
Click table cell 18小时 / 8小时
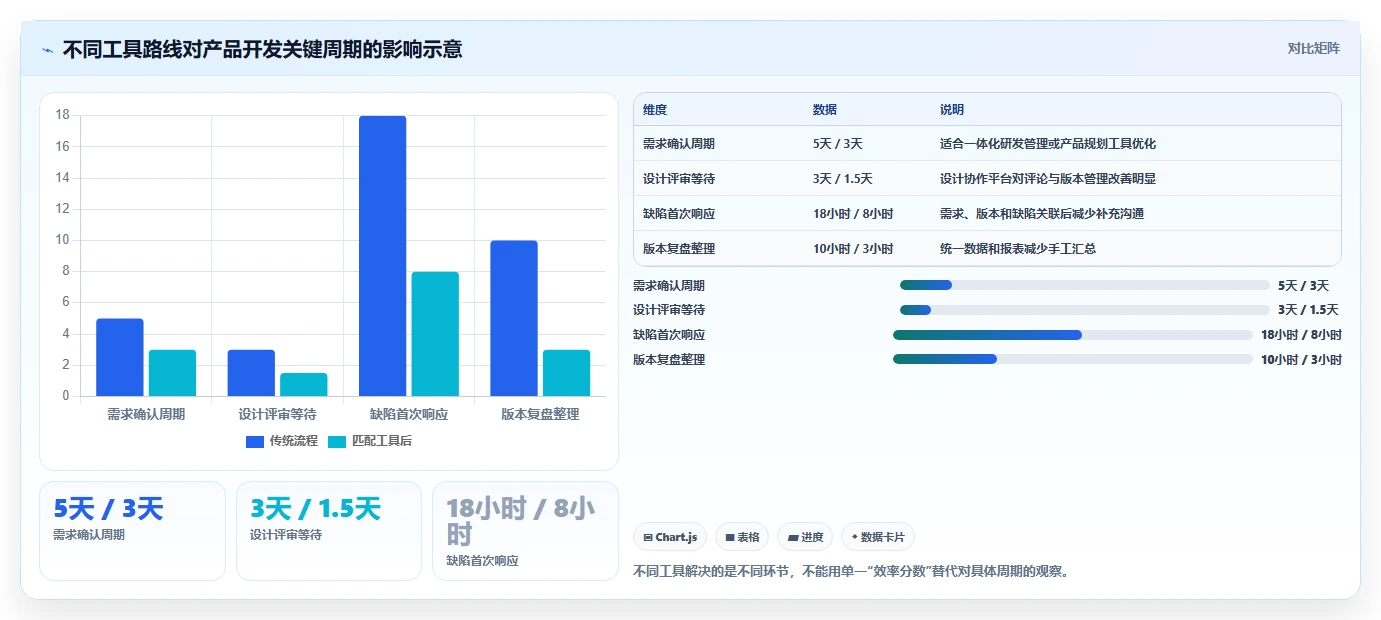[853, 214]
